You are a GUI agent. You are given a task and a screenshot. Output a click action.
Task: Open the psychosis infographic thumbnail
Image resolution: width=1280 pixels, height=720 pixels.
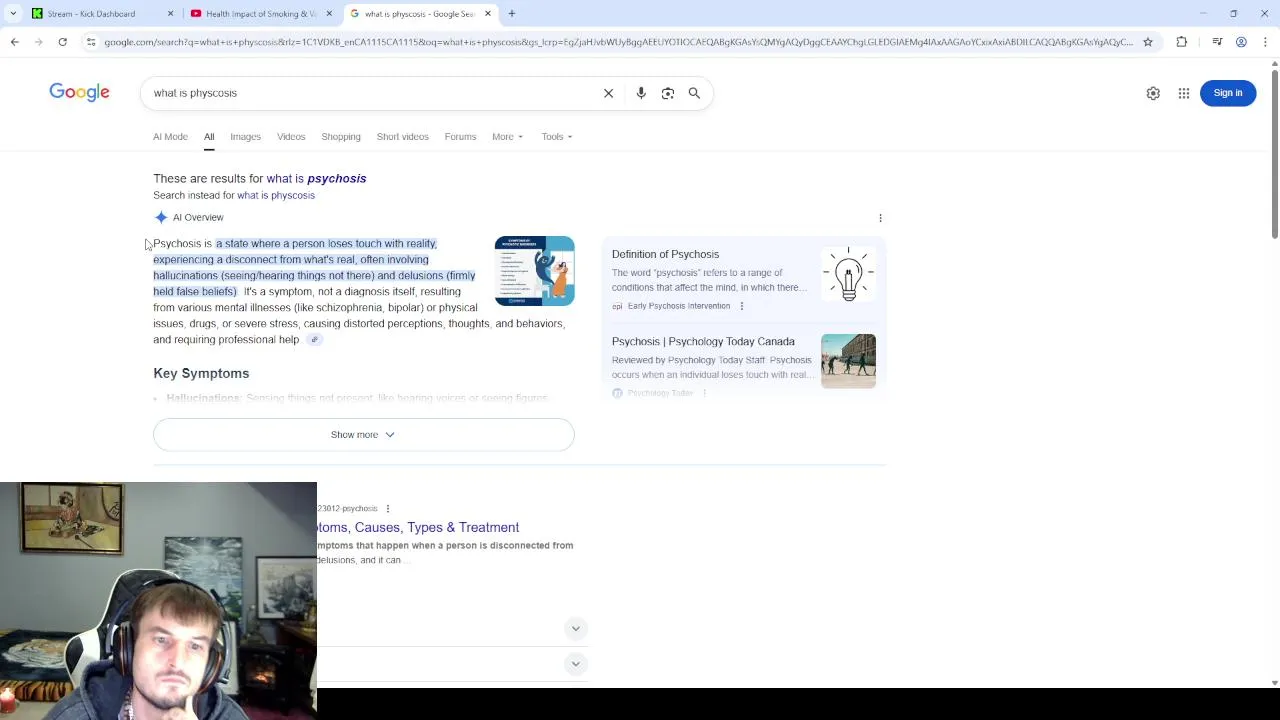coord(534,271)
